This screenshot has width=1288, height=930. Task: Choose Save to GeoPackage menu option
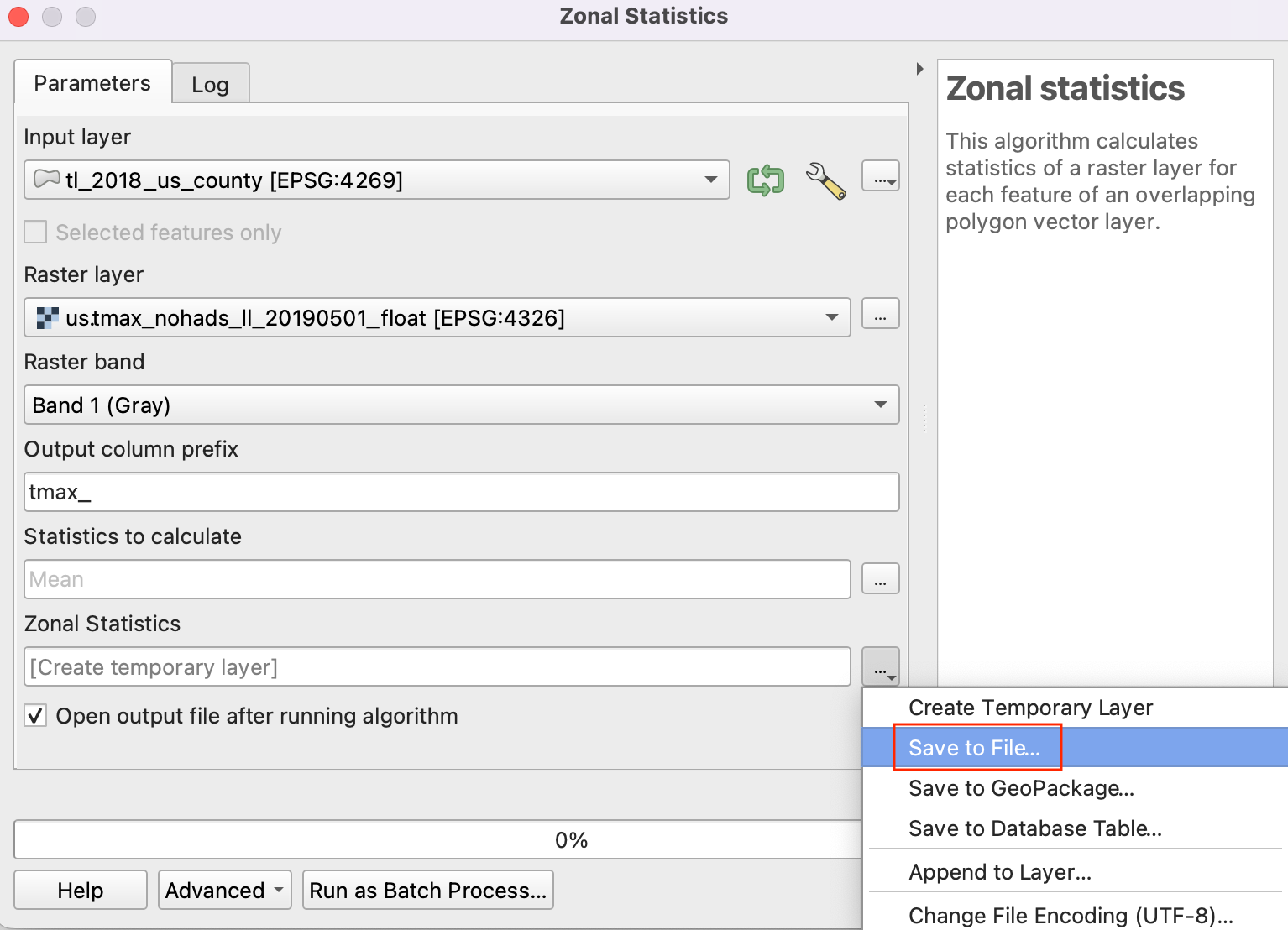(x=1021, y=788)
